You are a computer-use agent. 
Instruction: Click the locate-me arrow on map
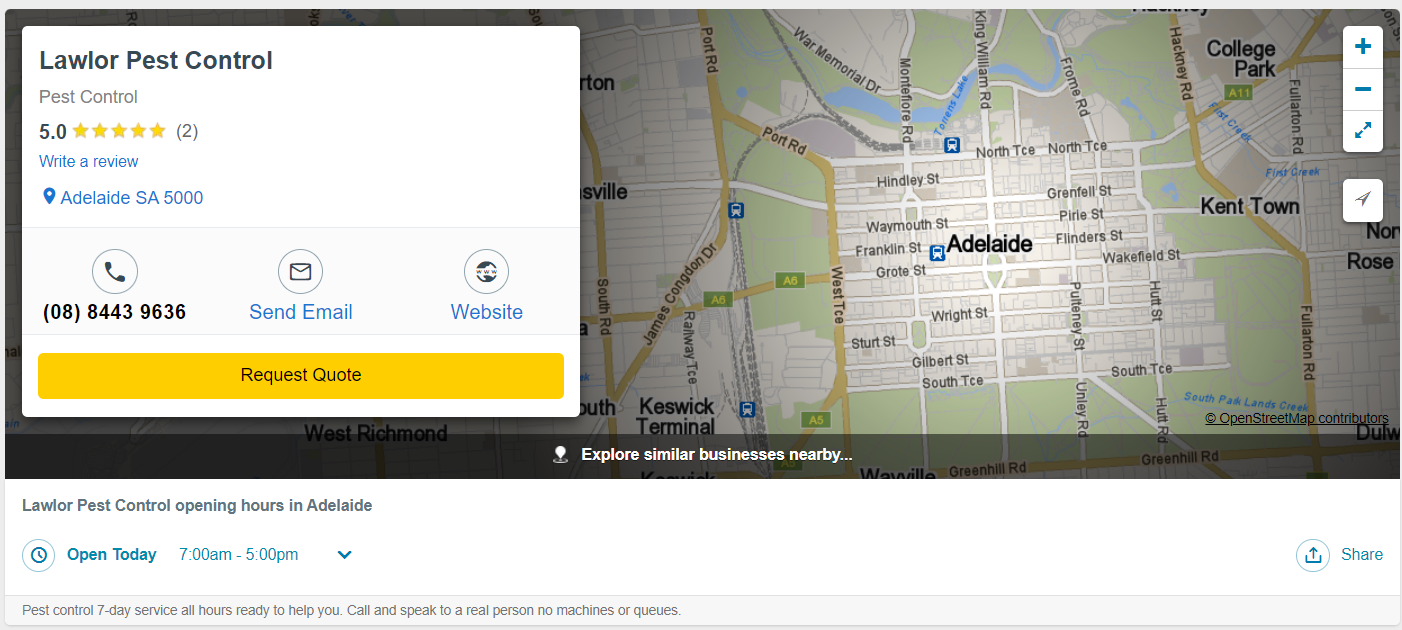click(x=1362, y=200)
